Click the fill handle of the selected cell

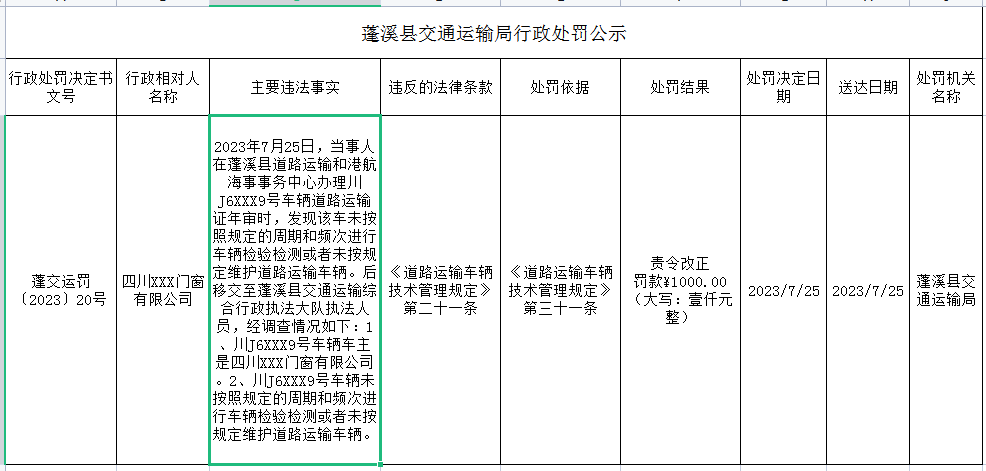coord(381,465)
